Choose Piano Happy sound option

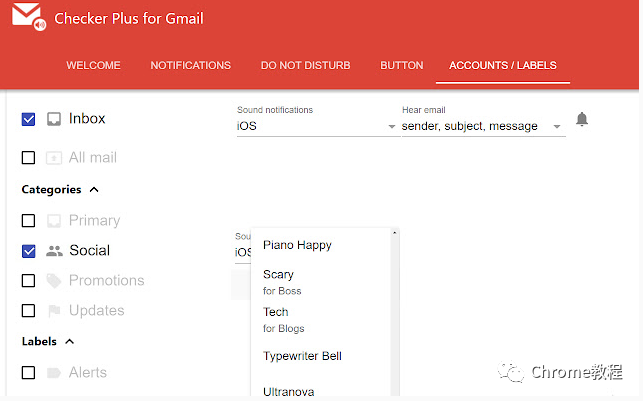click(321, 245)
